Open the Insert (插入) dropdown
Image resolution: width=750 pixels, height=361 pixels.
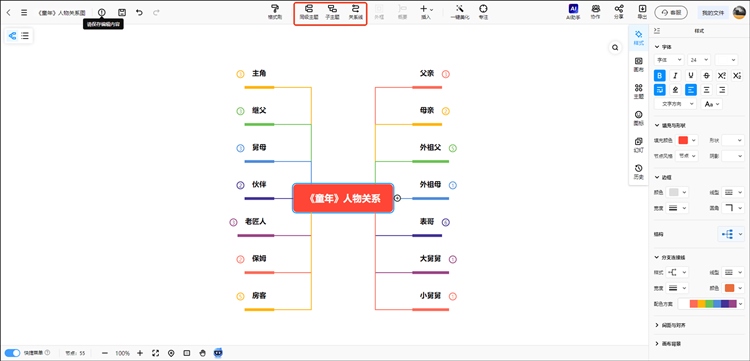coord(426,12)
